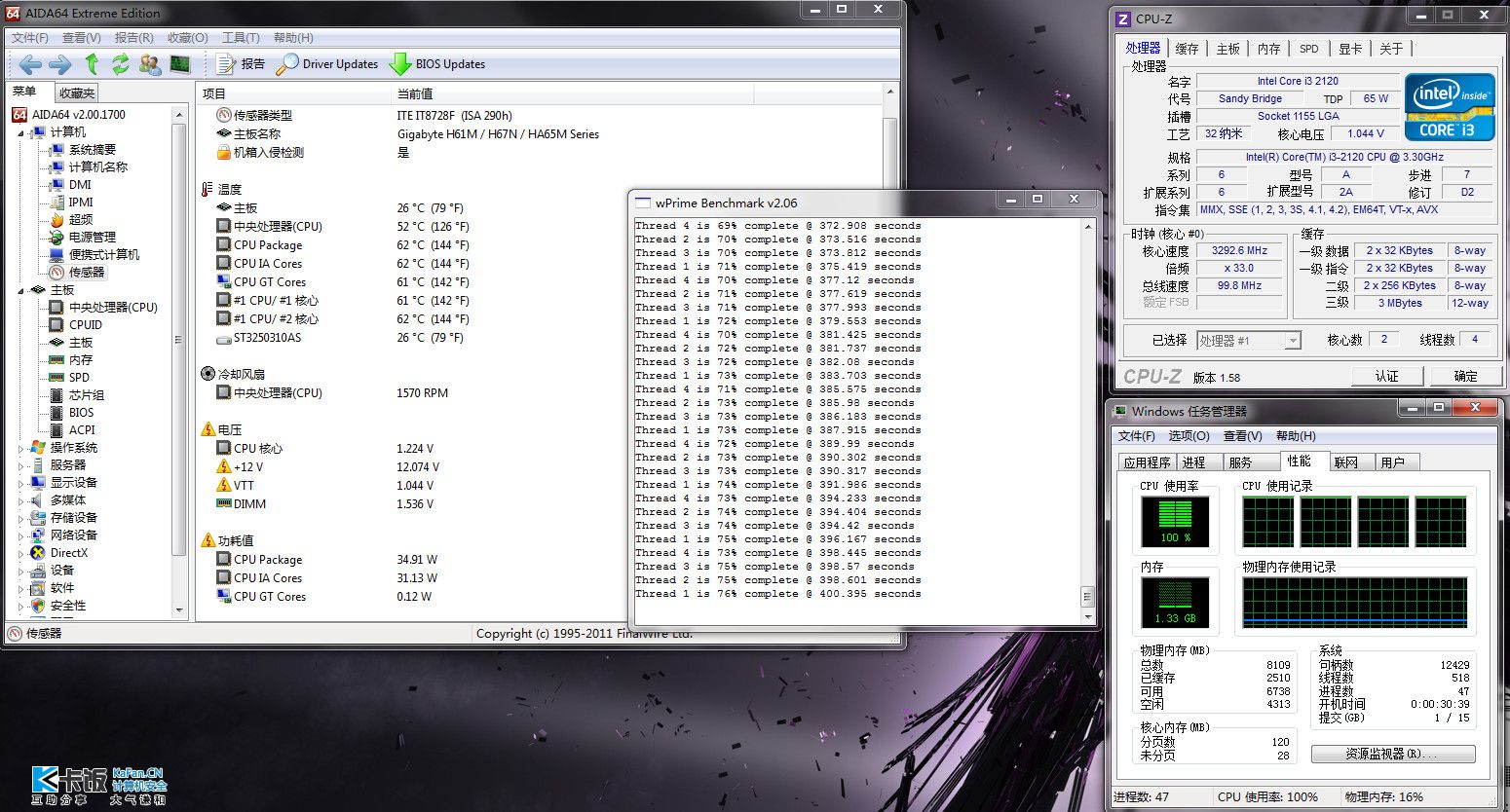Switch to 应用程序 tab in Task Manager
Image resolution: width=1510 pixels, height=812 pixels.
click(1147, 462)
